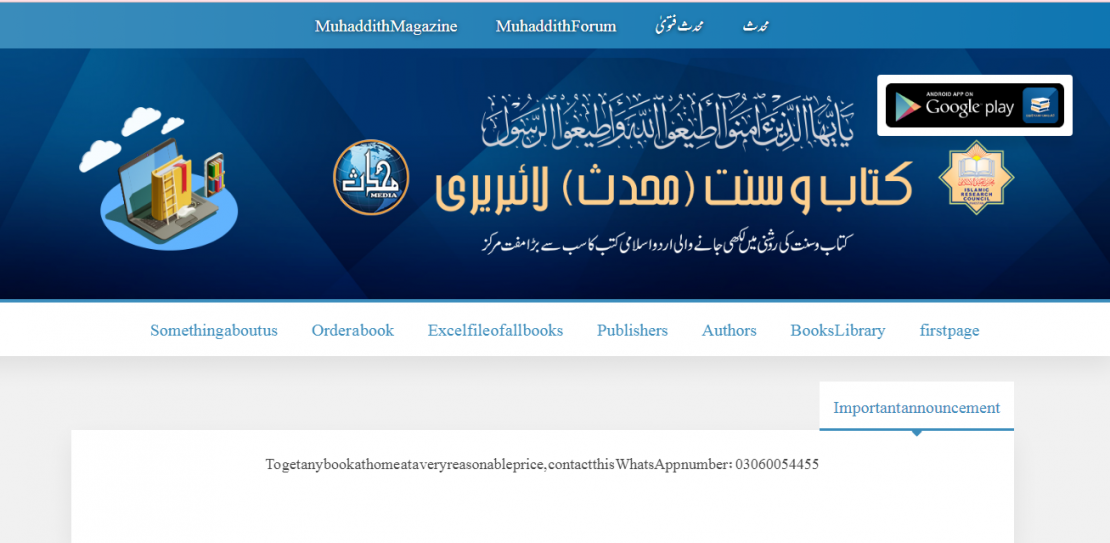
Task: Open the Somethingaboutus menu item
Action: (x=214, y=330)
